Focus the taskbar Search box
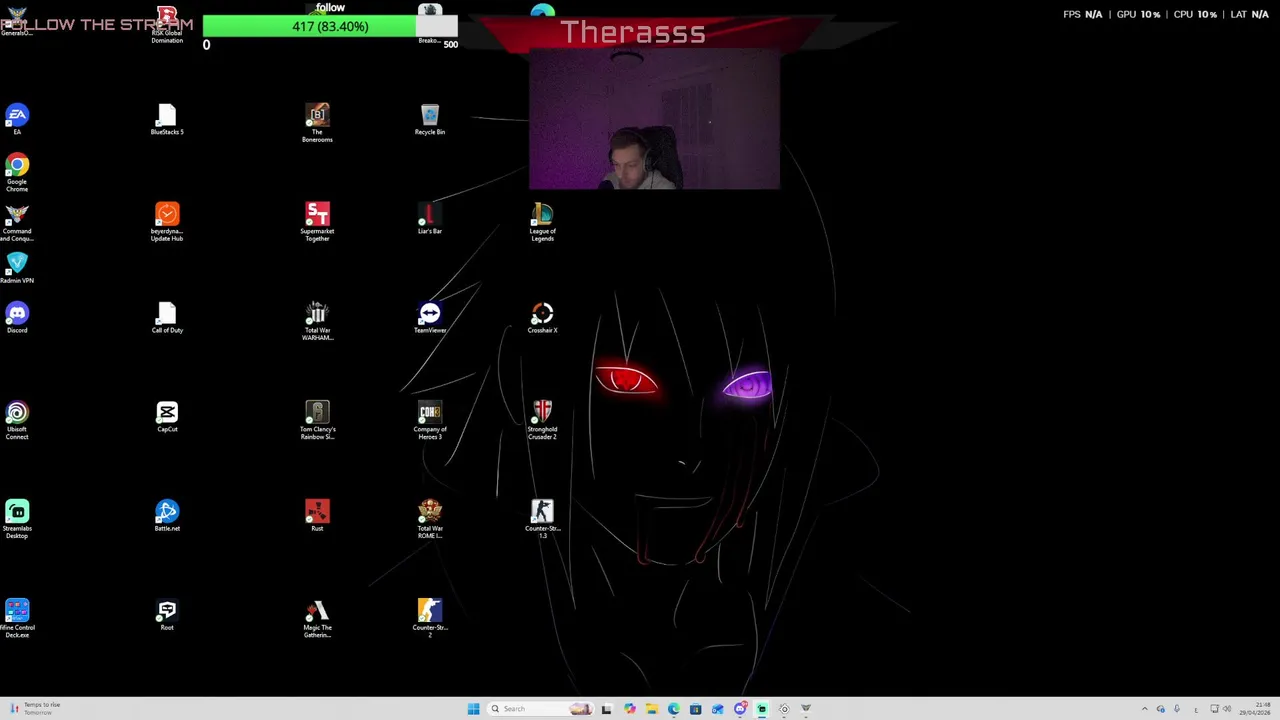The width and height of the screenshot is (1280, 720). pyautogui.click(x=541, y=709)
